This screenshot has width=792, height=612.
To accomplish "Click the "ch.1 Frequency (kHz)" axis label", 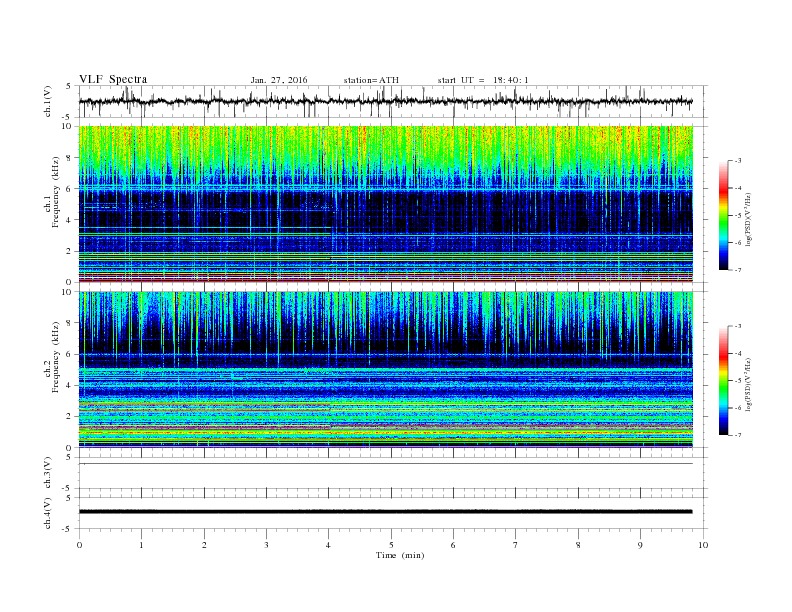I will pos(52,192).
